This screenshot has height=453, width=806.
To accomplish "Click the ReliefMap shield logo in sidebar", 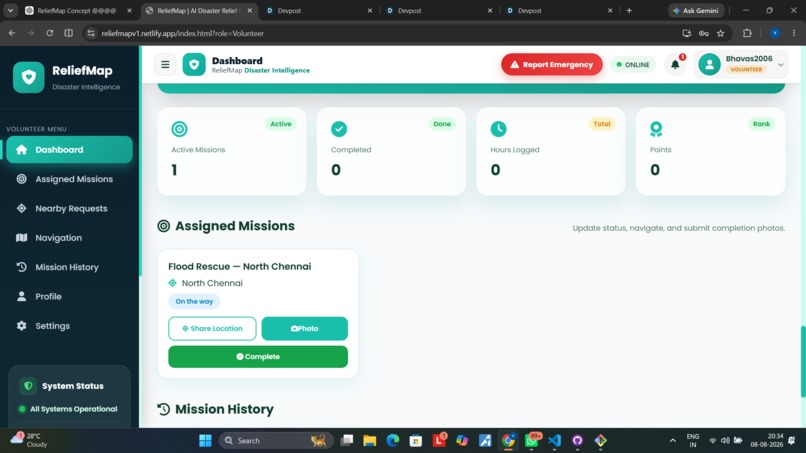I will pos(29,77).
